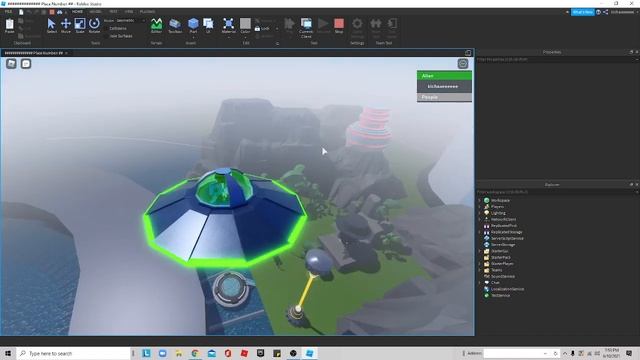
Task: Select StarterGui folder in Explorer
Action: point(496,251)
